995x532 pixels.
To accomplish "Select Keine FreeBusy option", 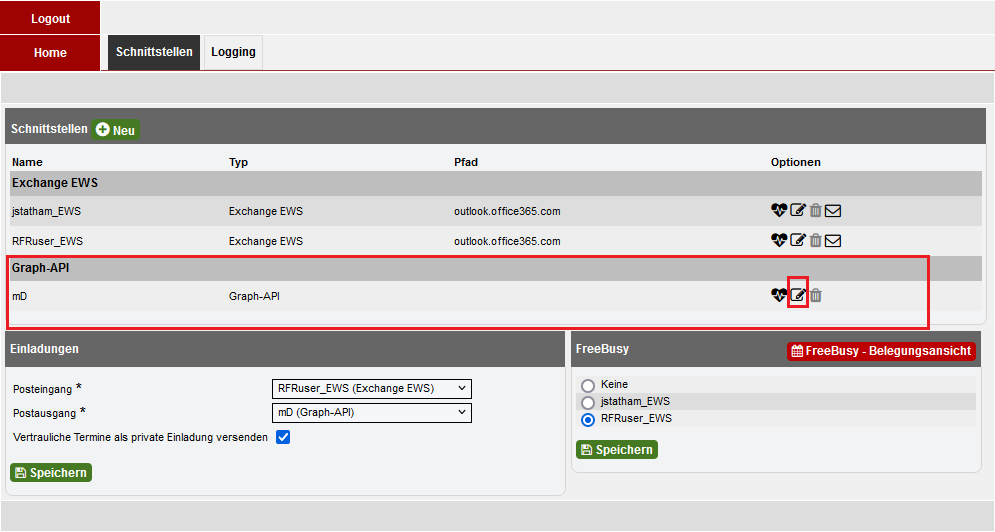I will pos(588,385).
